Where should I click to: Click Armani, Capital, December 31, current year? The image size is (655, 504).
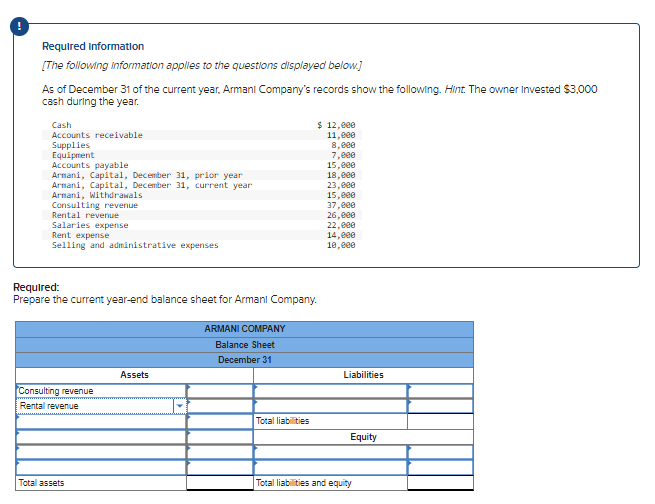(152, 185)
